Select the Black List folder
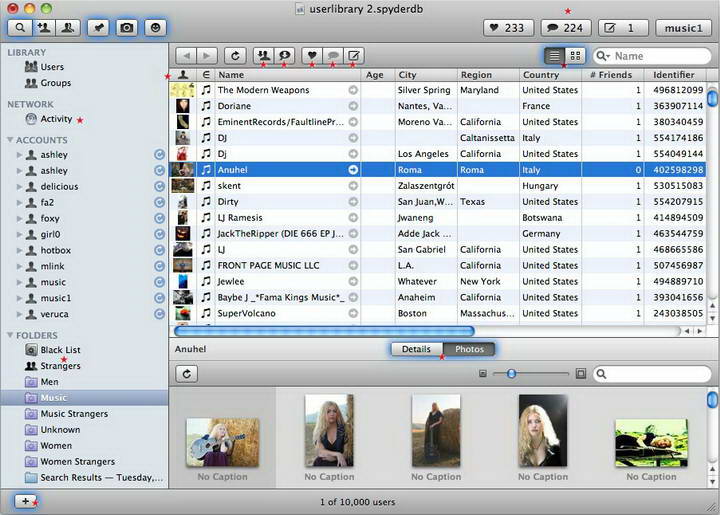Viewport: 720px width, 515px height. pos(60,350)
